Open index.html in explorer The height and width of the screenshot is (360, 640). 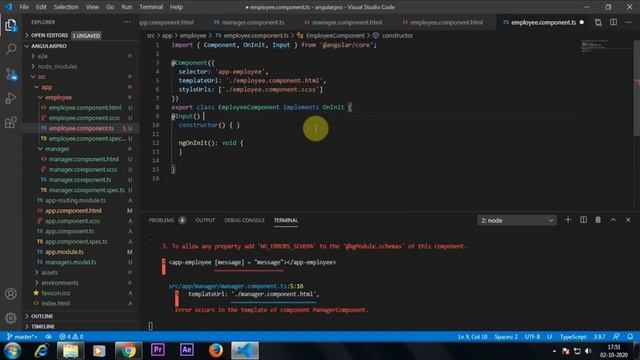tap(56, 303)
